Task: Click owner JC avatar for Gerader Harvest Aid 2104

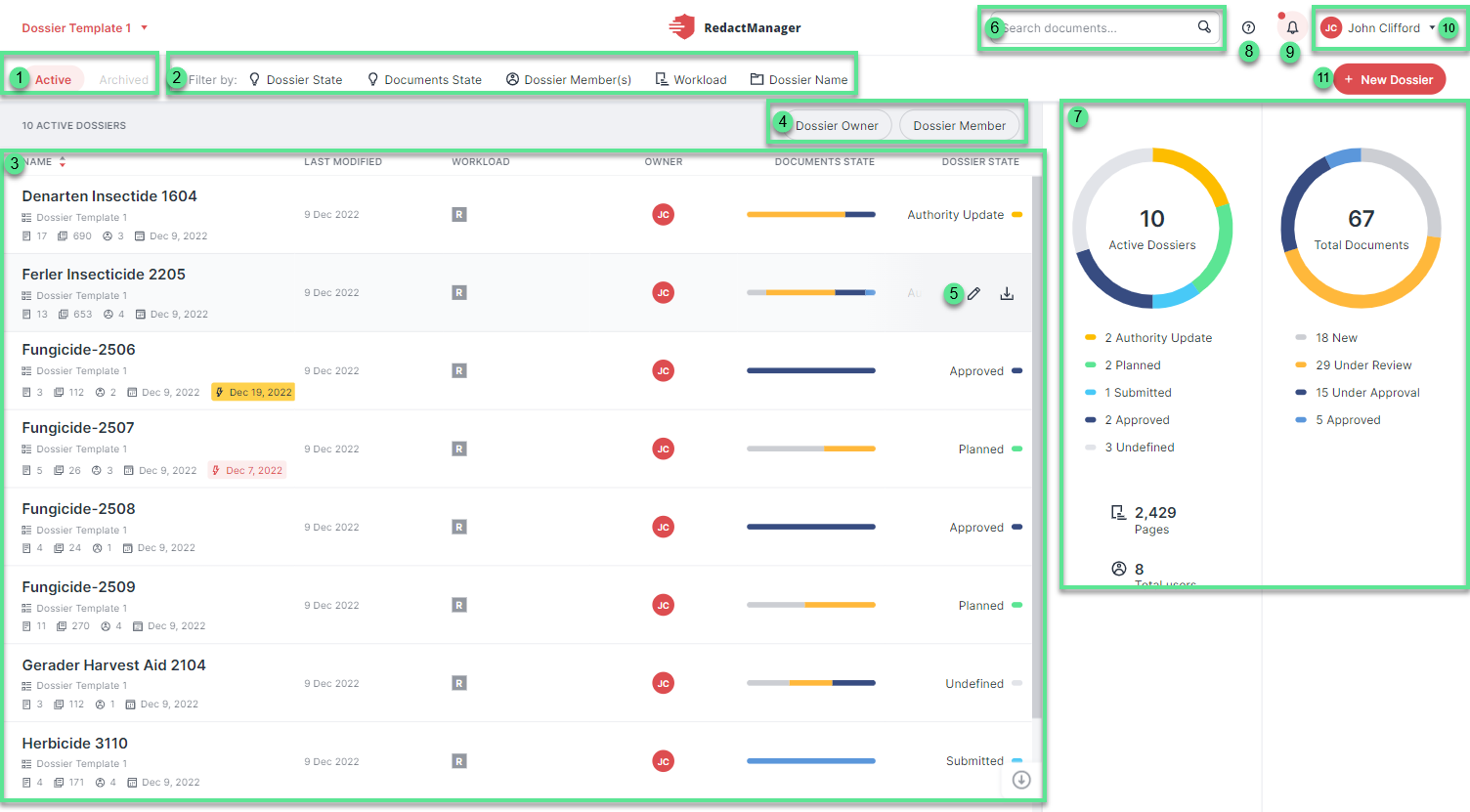Action: pos(663,683)
